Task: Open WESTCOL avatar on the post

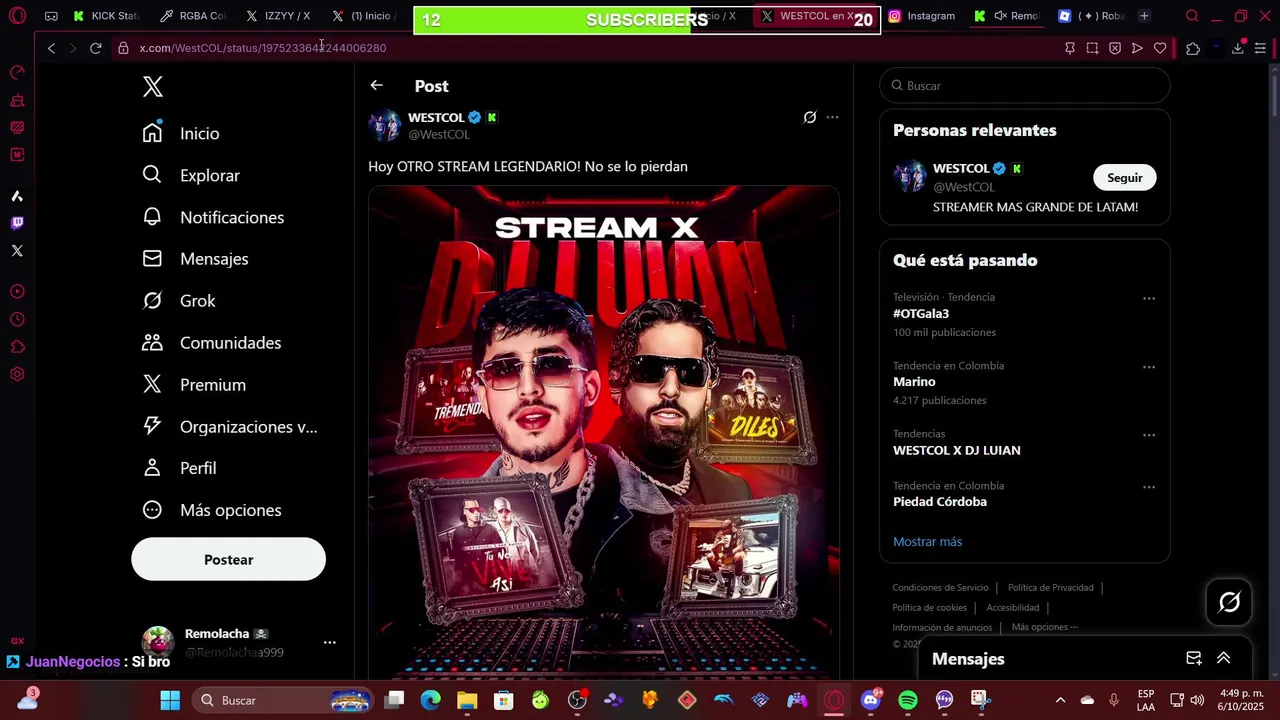Action: click(x=385, y=125)
